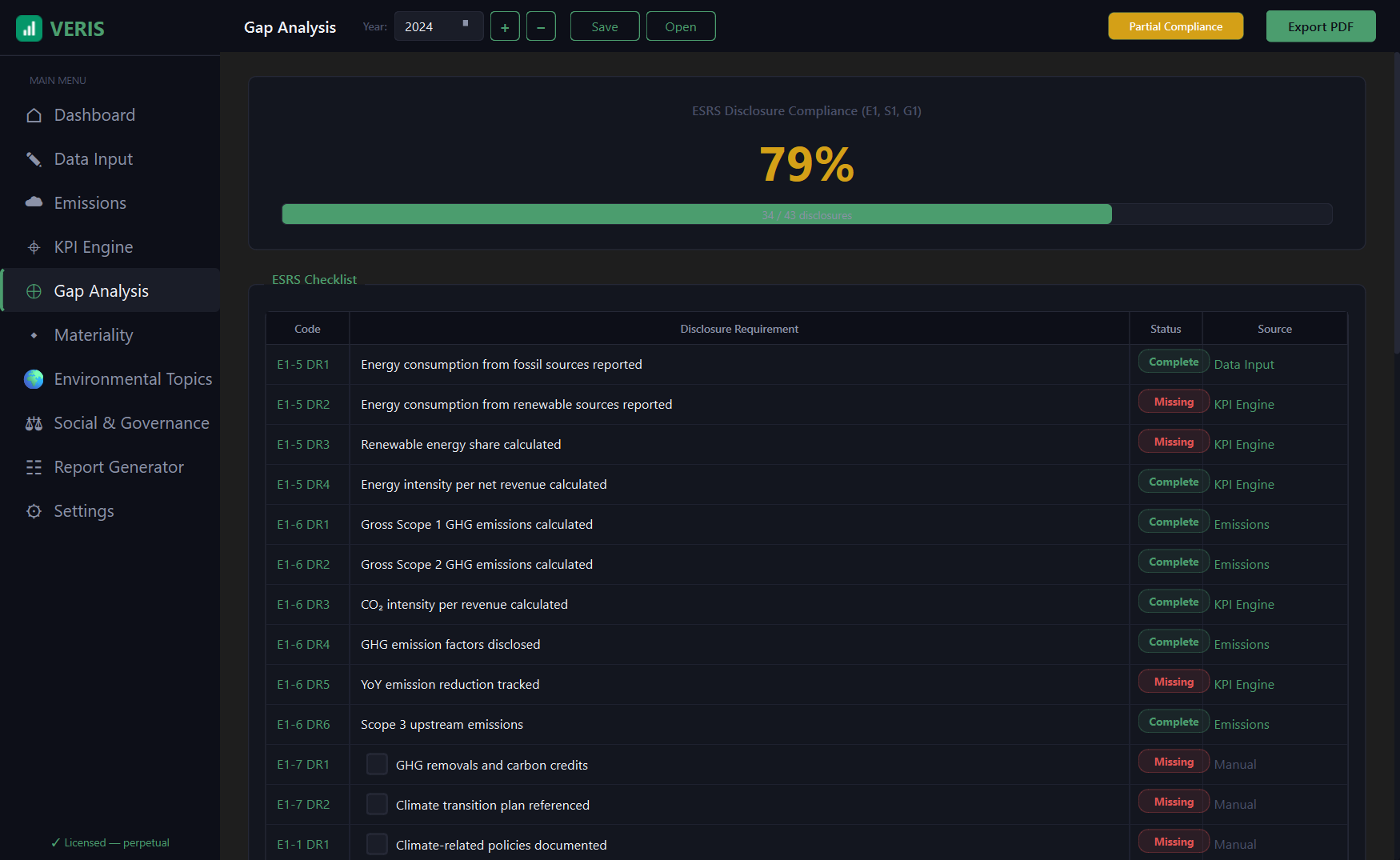The height and width of the screenshot is (860, 1400).
Task: Click the Social & Governance scales icon
Action: tap(34, 423)
